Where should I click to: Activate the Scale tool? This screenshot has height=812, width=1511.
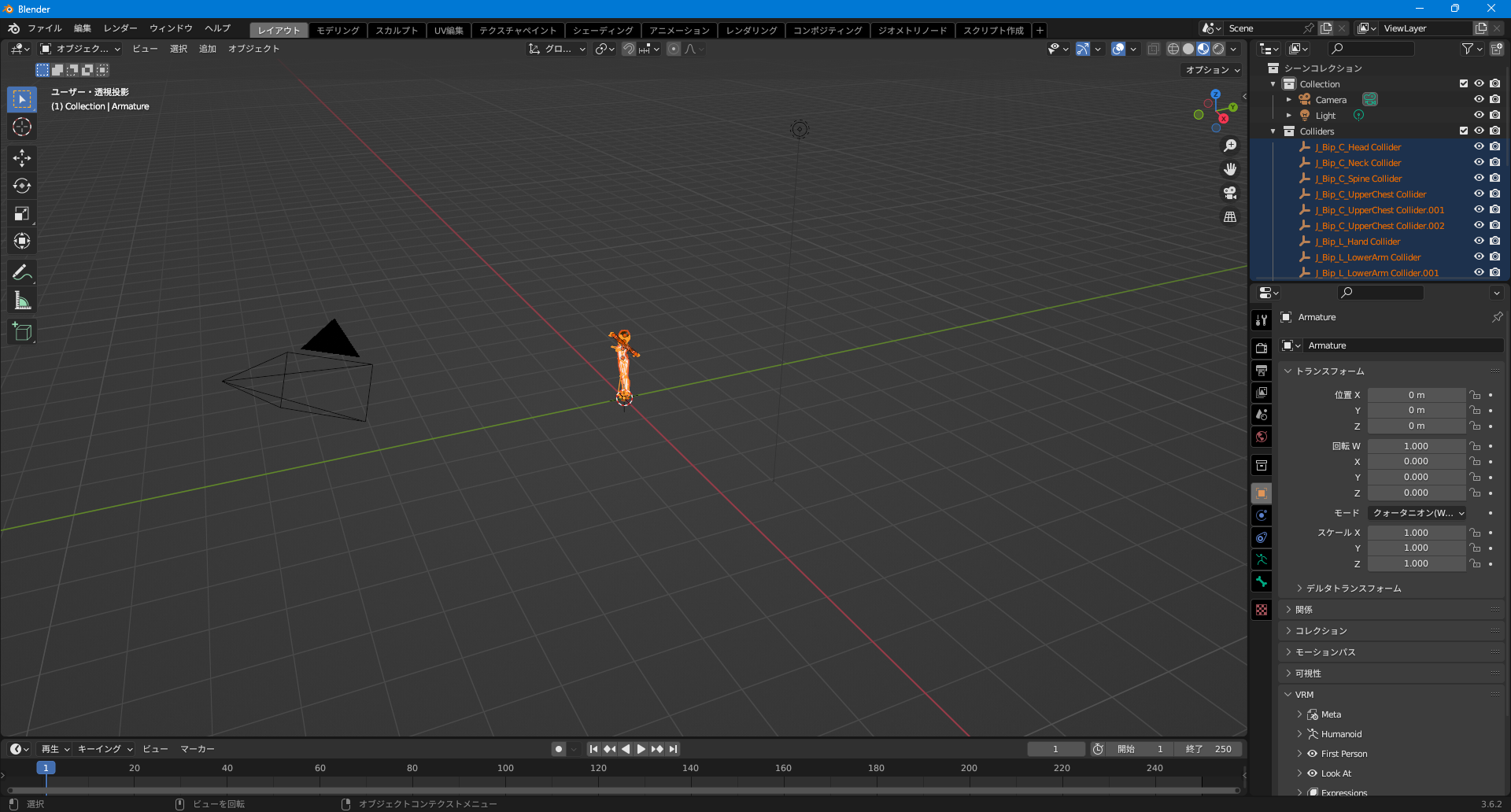tap(22, 213)
